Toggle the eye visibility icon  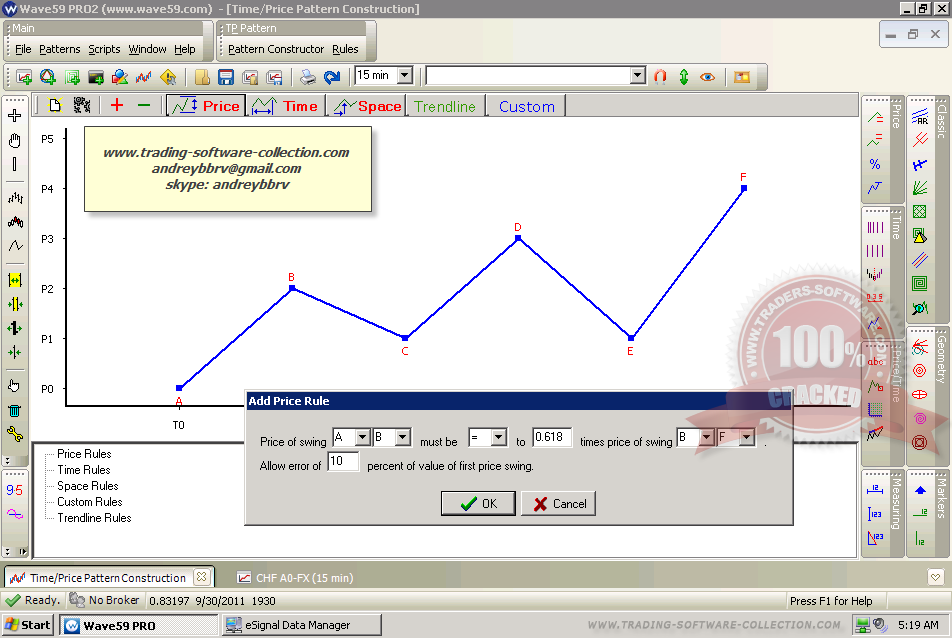[708, 77]
